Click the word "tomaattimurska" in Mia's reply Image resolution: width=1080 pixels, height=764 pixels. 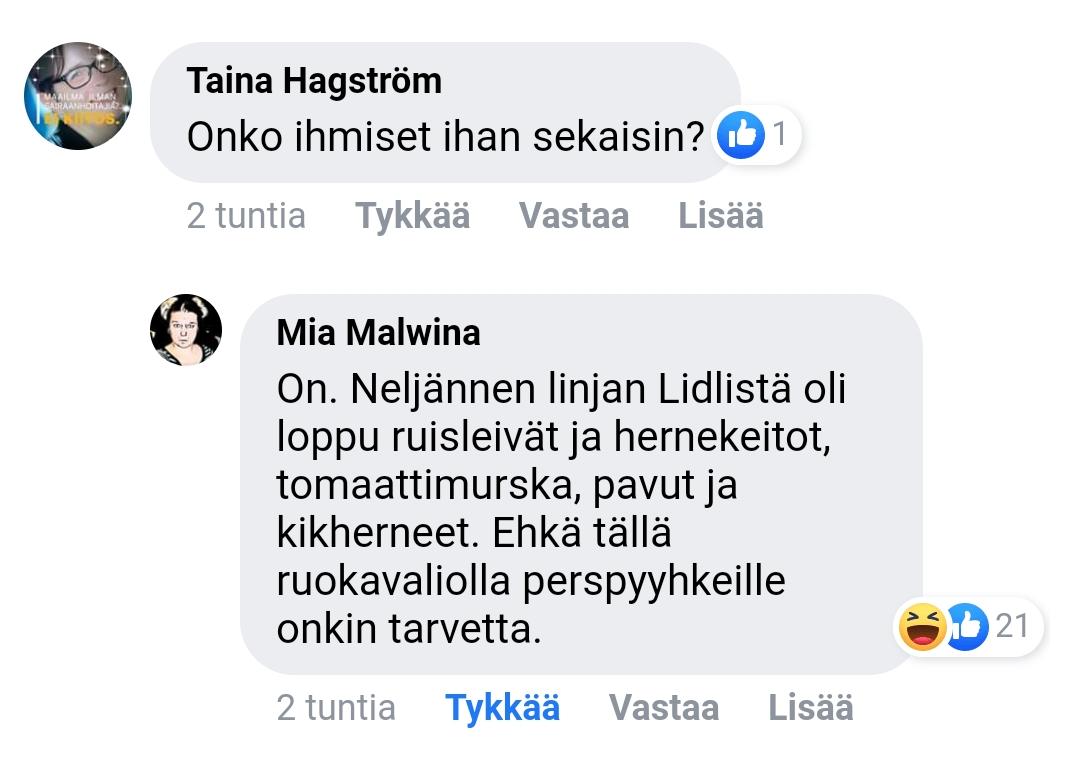point(428,486)
